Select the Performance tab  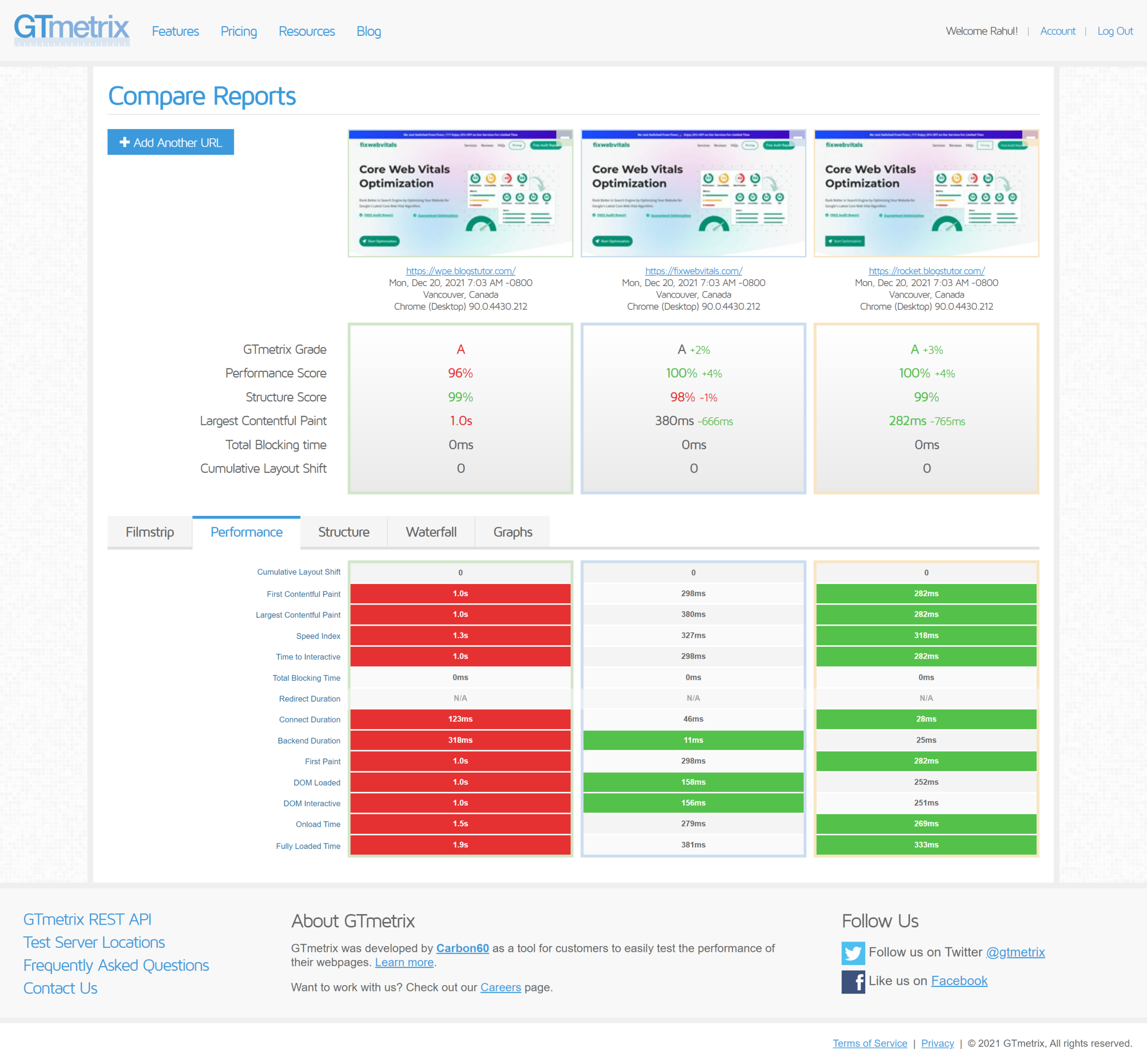246,532
